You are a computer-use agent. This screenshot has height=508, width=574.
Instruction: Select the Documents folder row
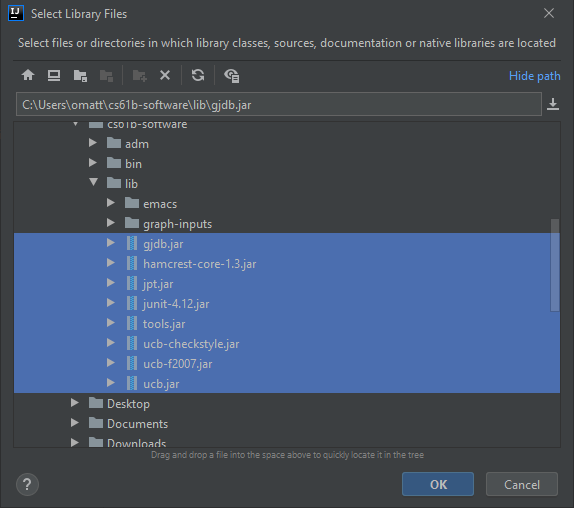pos(287,423)
